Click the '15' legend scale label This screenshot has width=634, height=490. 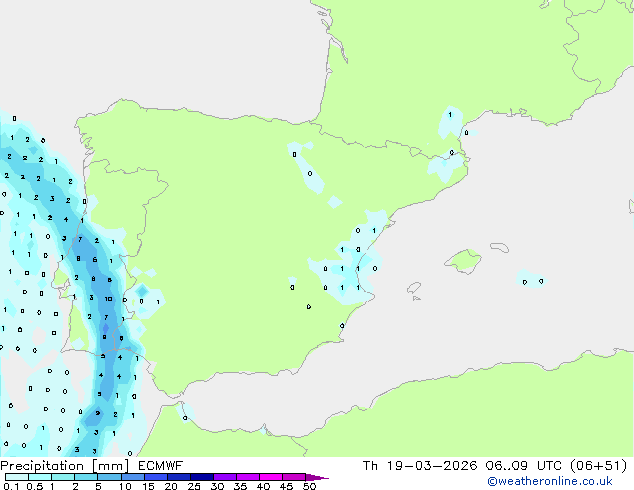[x=148, y=486]
